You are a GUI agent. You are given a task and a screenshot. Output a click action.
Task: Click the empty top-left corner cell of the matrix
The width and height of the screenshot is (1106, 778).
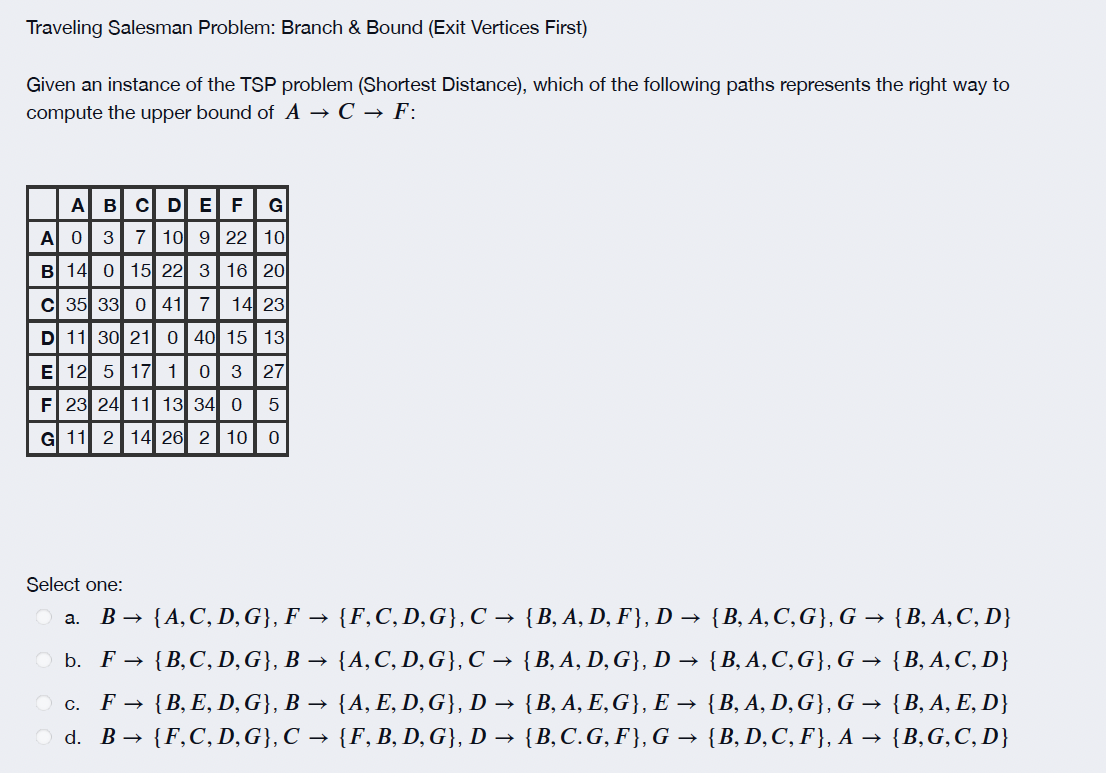pos(44,205)
